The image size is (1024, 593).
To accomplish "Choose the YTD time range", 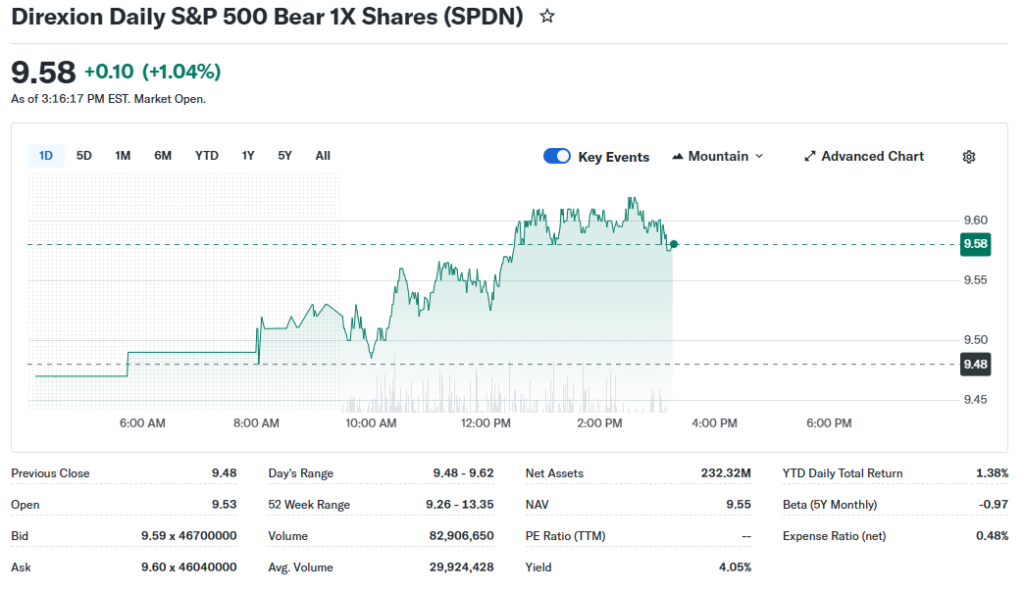I will pos(206,155).
